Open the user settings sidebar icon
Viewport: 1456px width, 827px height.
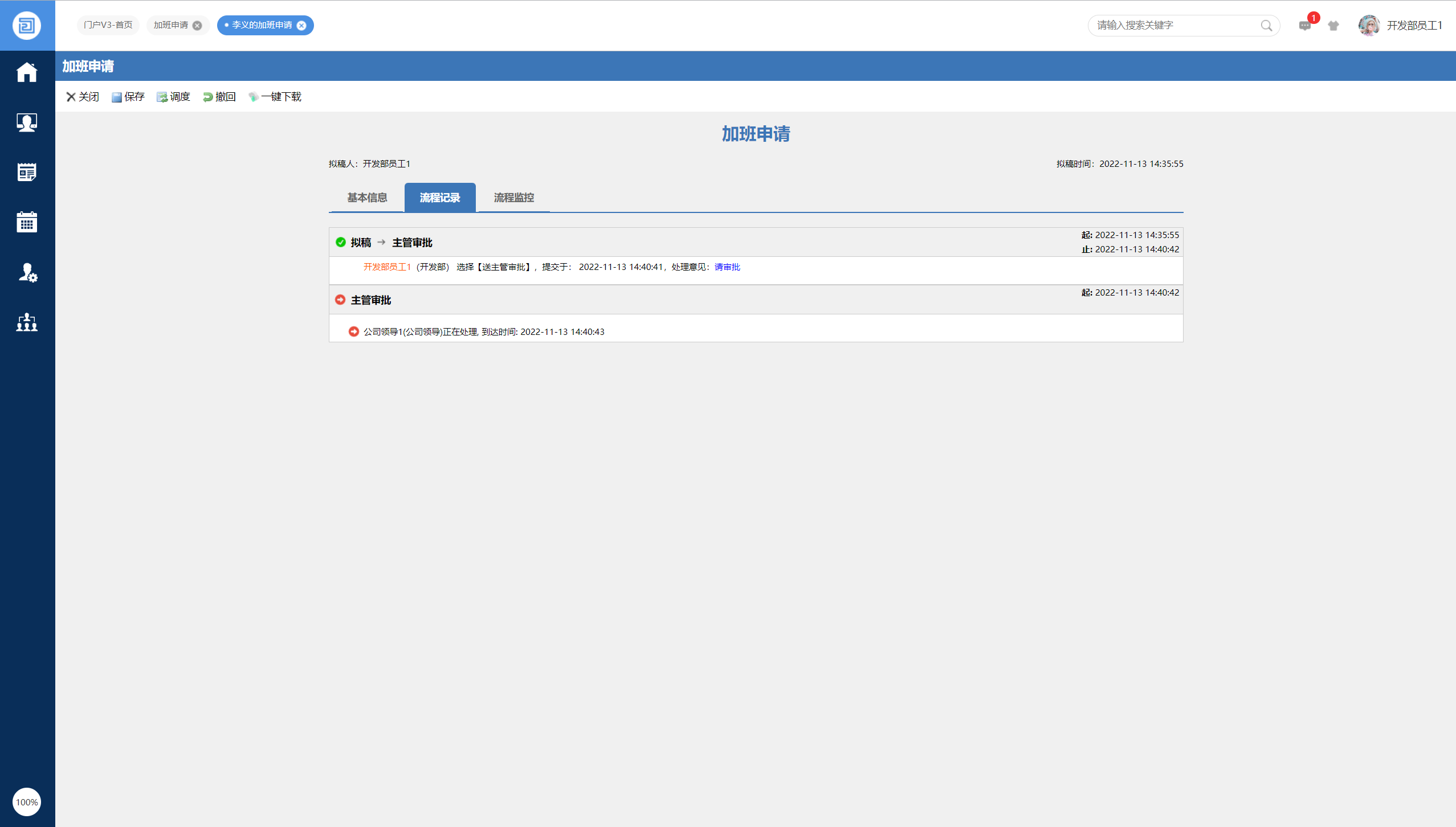tap(27, 273)
